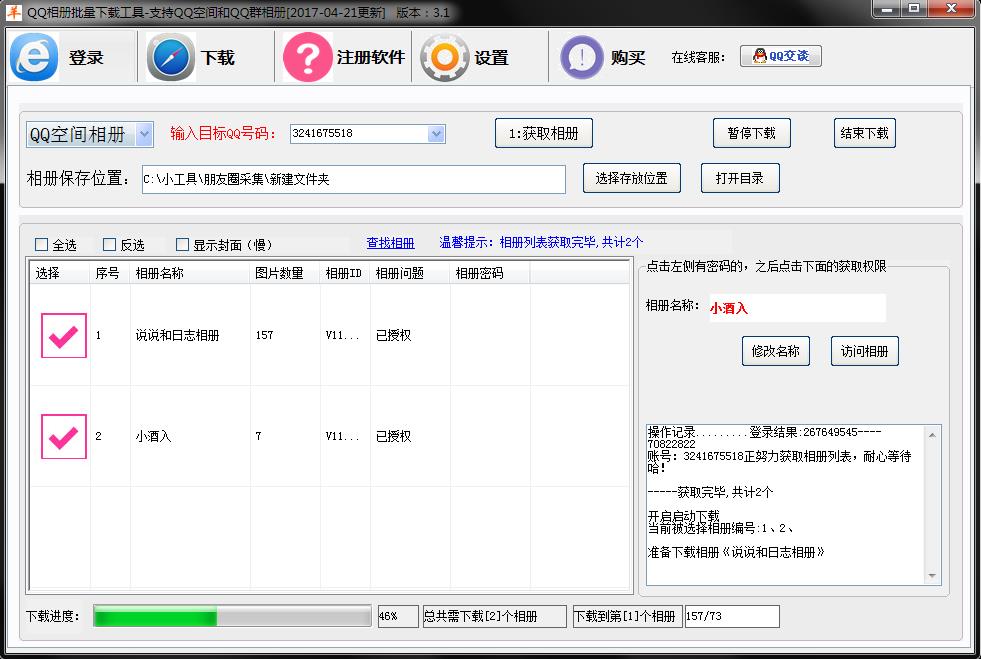Click the album save location field

(353, 179)
